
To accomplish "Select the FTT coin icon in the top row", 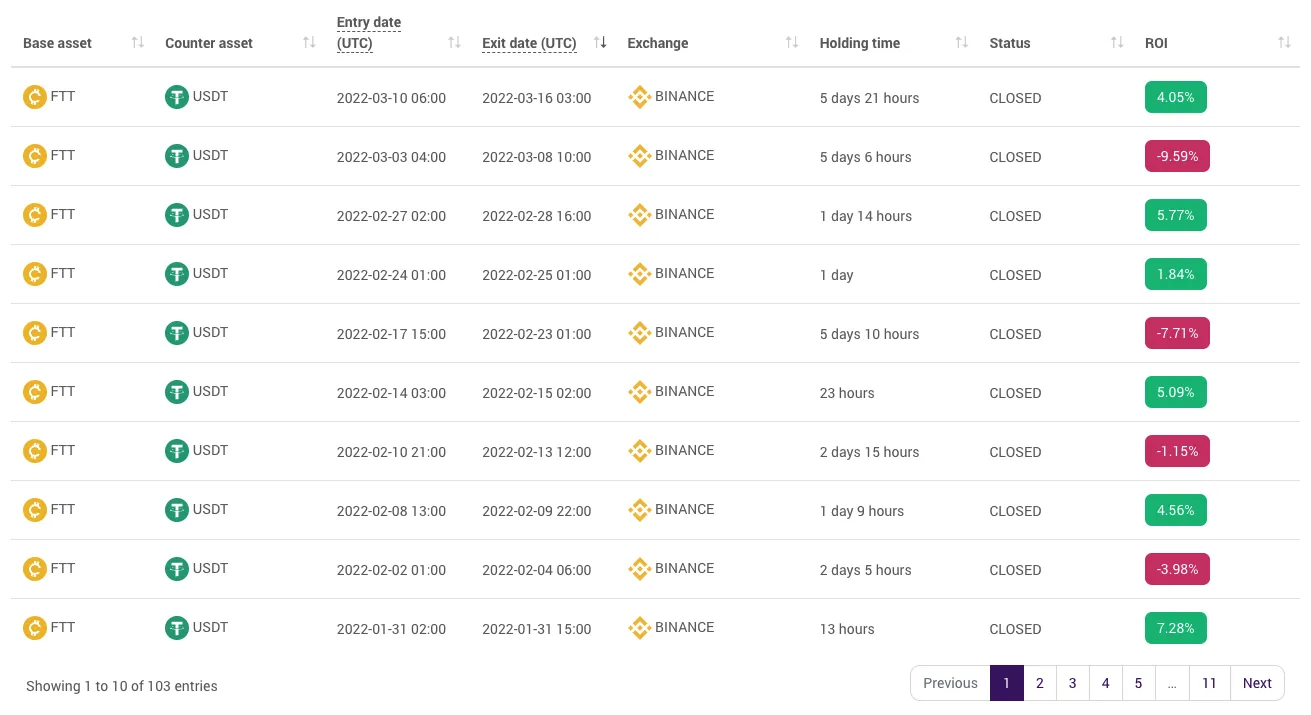I will (x=35, y=97).
